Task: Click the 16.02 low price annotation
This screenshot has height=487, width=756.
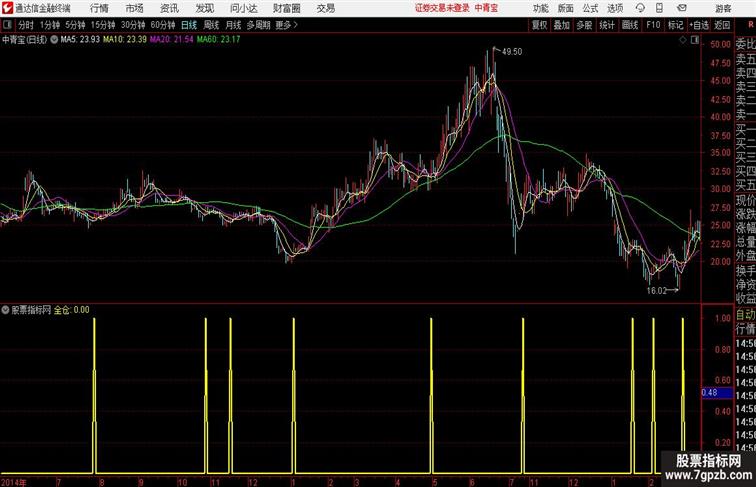Action: pyautogui.click(x=656, y=291)
